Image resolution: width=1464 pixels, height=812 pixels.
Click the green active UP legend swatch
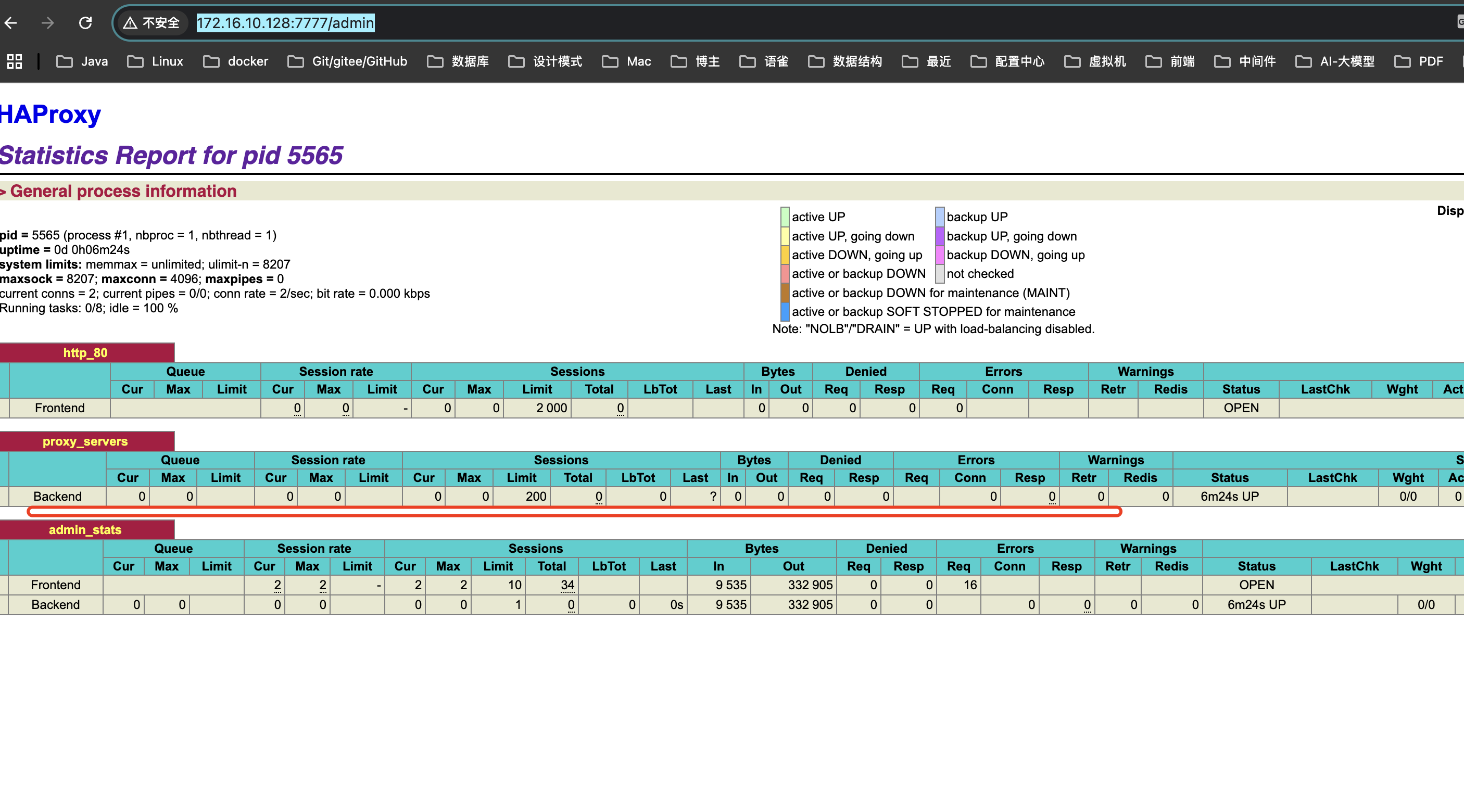pyautogui.click(x=785, y=217)
